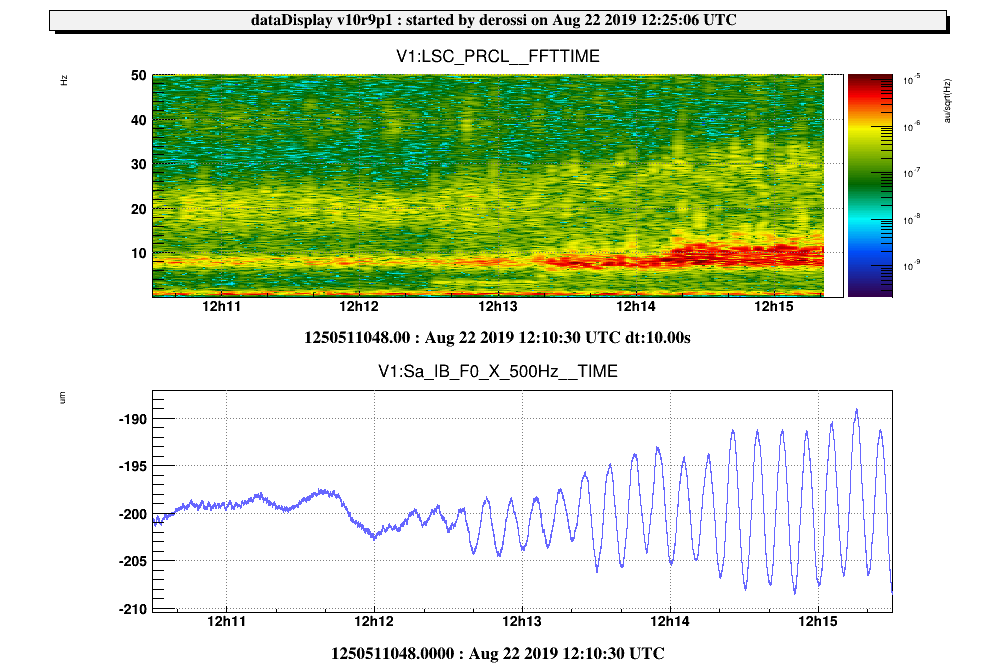996x672 pixels.
Task: Click the um axis label of lower plot
Action: pyautogui.click(x=64, y=398)
